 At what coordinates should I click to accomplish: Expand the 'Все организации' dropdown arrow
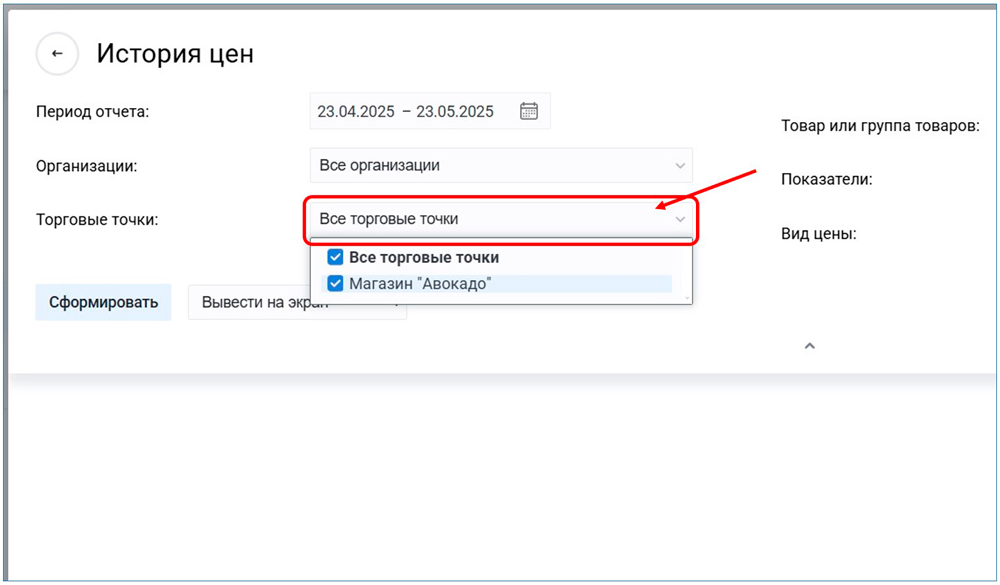pyautogui.click(x=680, y=165)
